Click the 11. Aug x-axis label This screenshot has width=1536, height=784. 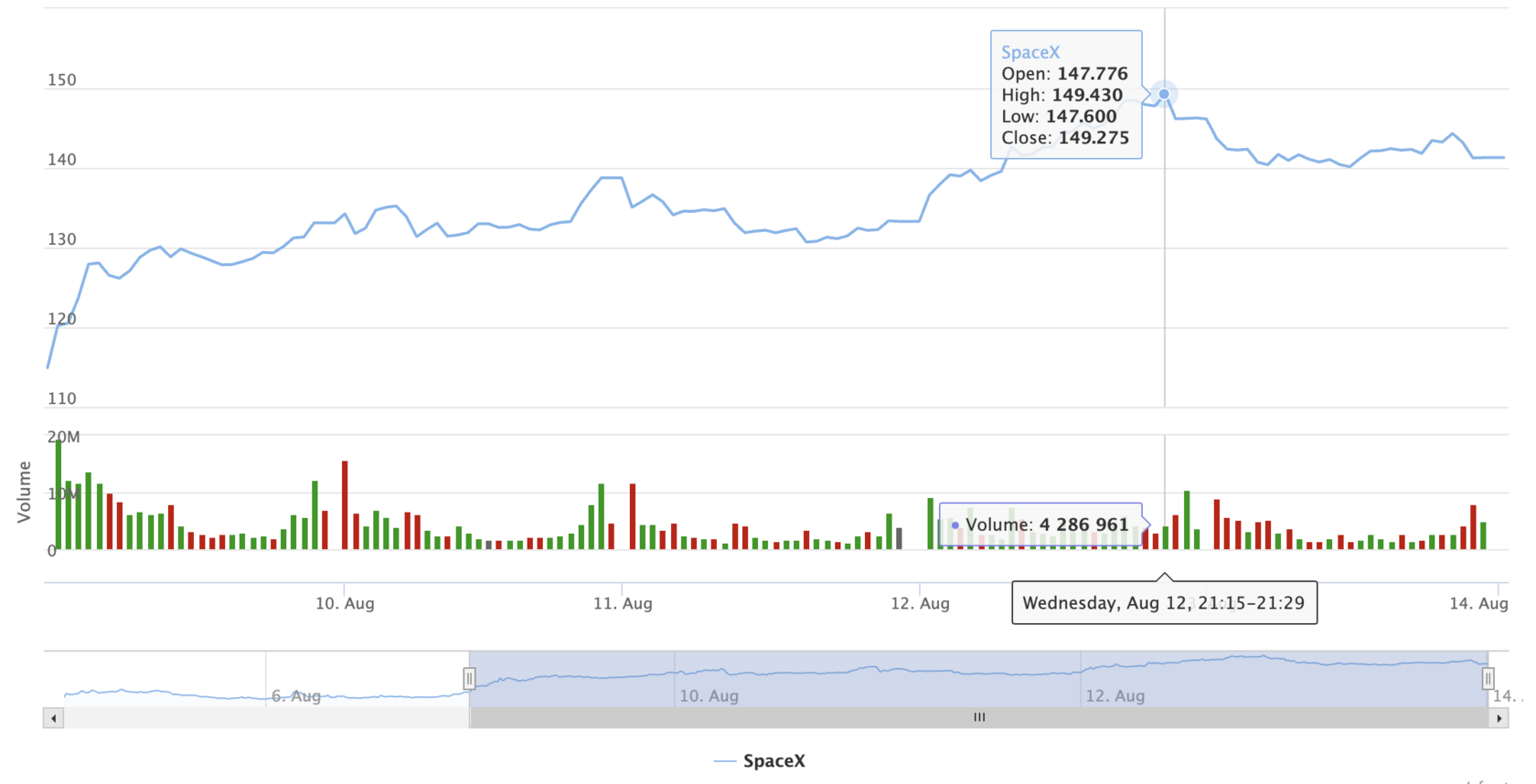[623, 603]
